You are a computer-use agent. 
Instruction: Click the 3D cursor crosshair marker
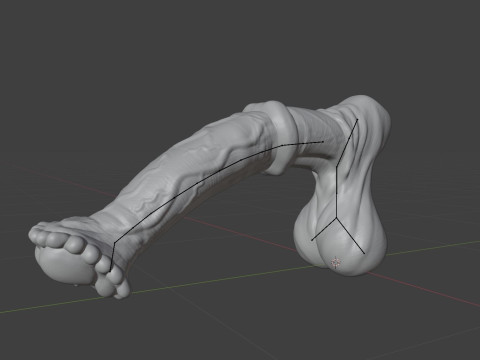click(336, 262)
